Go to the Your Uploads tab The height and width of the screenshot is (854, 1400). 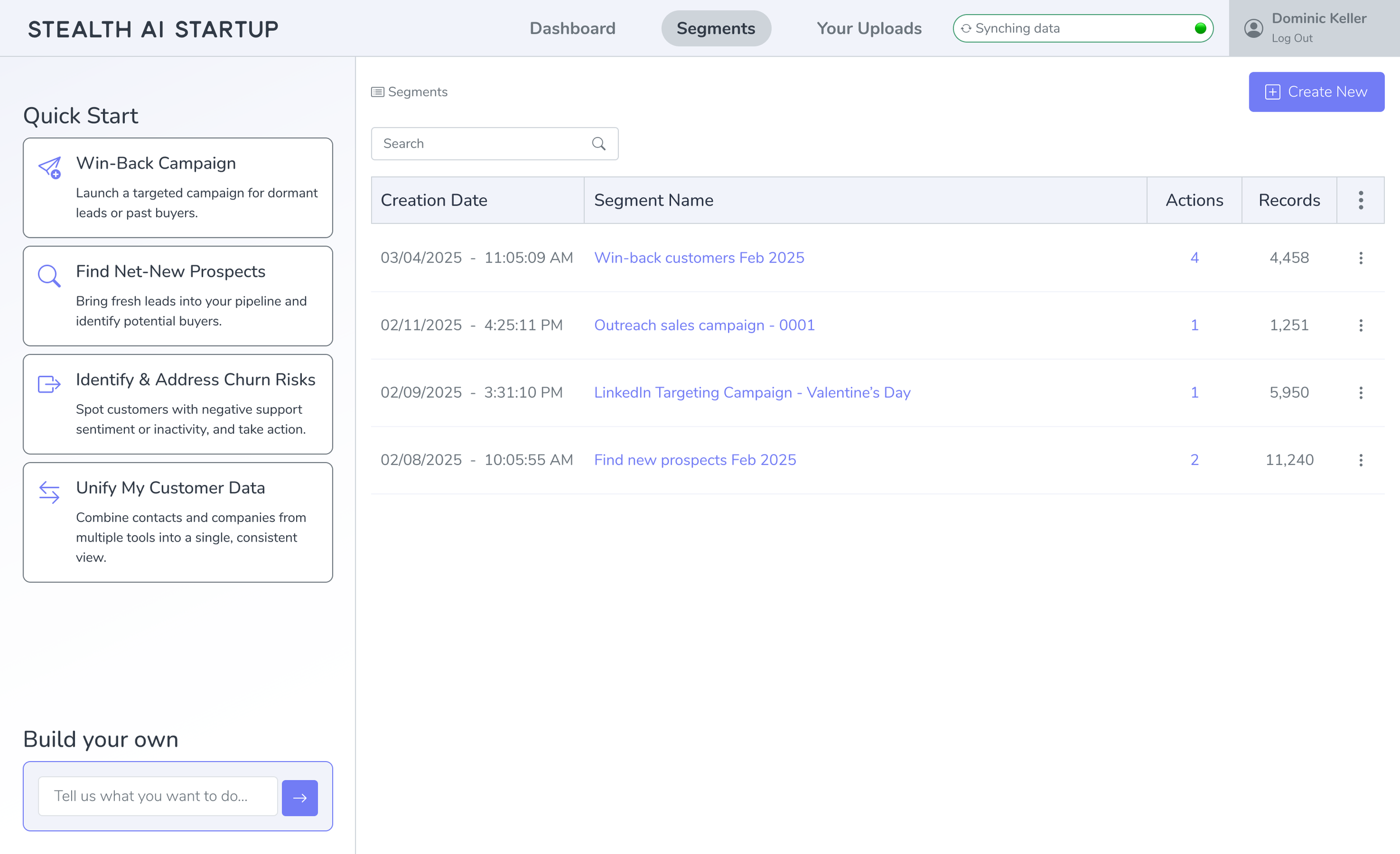pyautogui.click(x=869, y=29)
